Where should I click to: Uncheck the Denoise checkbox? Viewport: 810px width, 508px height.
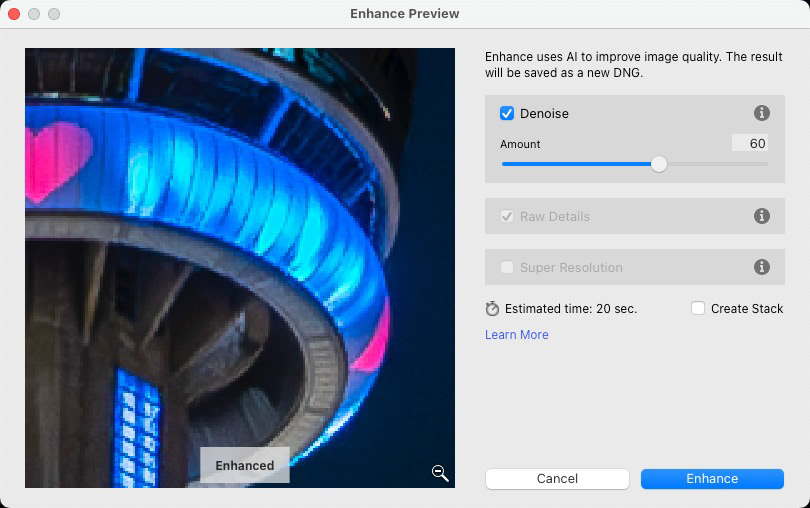pos(507,113)
